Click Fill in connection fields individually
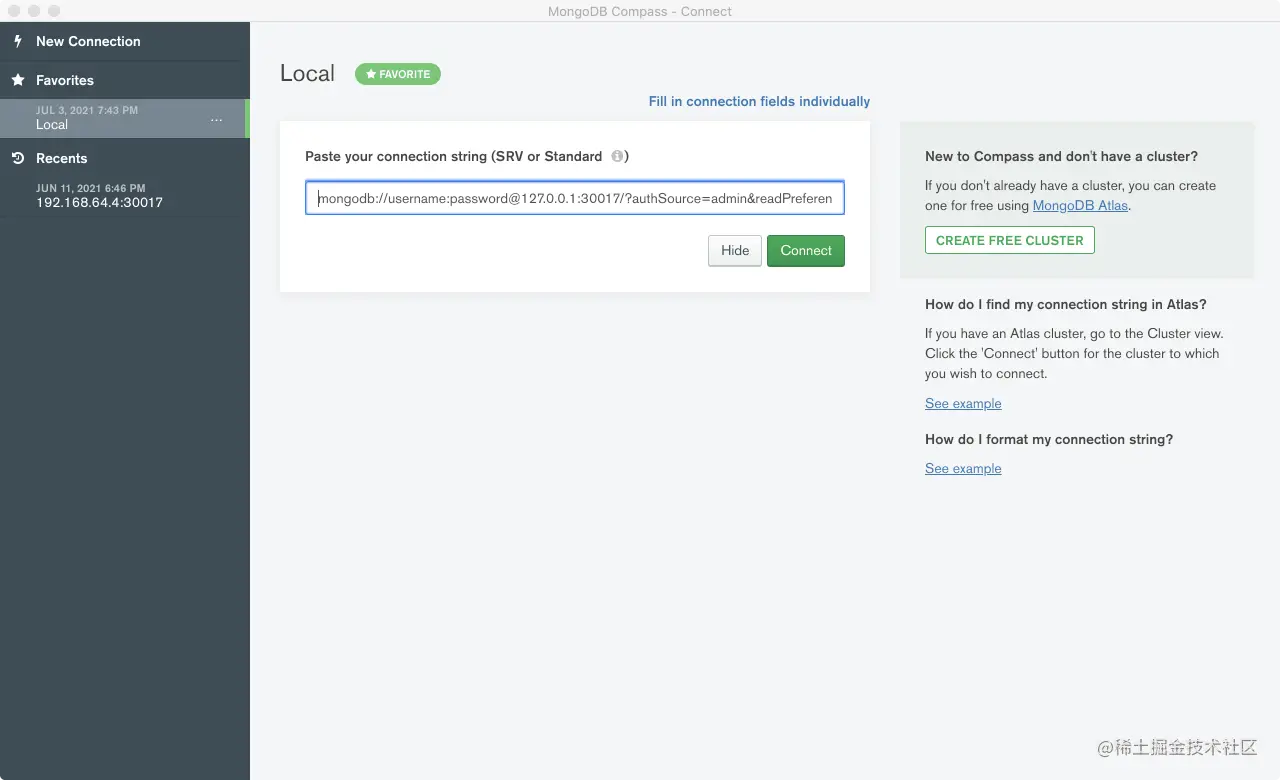The width and height of the screenshot is (1280, 780). pos(759,101)
